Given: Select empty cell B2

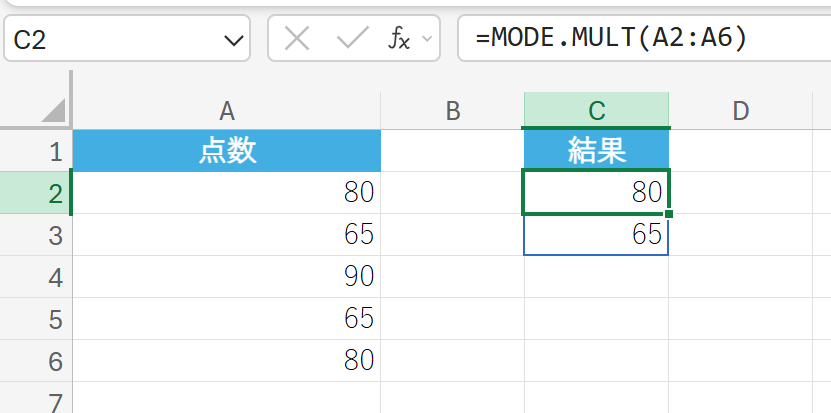Looking at the screenshot, I should point(452,193).
